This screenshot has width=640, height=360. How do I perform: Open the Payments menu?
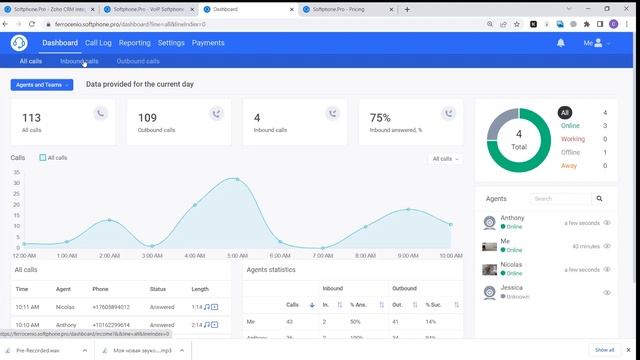click(208, 43)
